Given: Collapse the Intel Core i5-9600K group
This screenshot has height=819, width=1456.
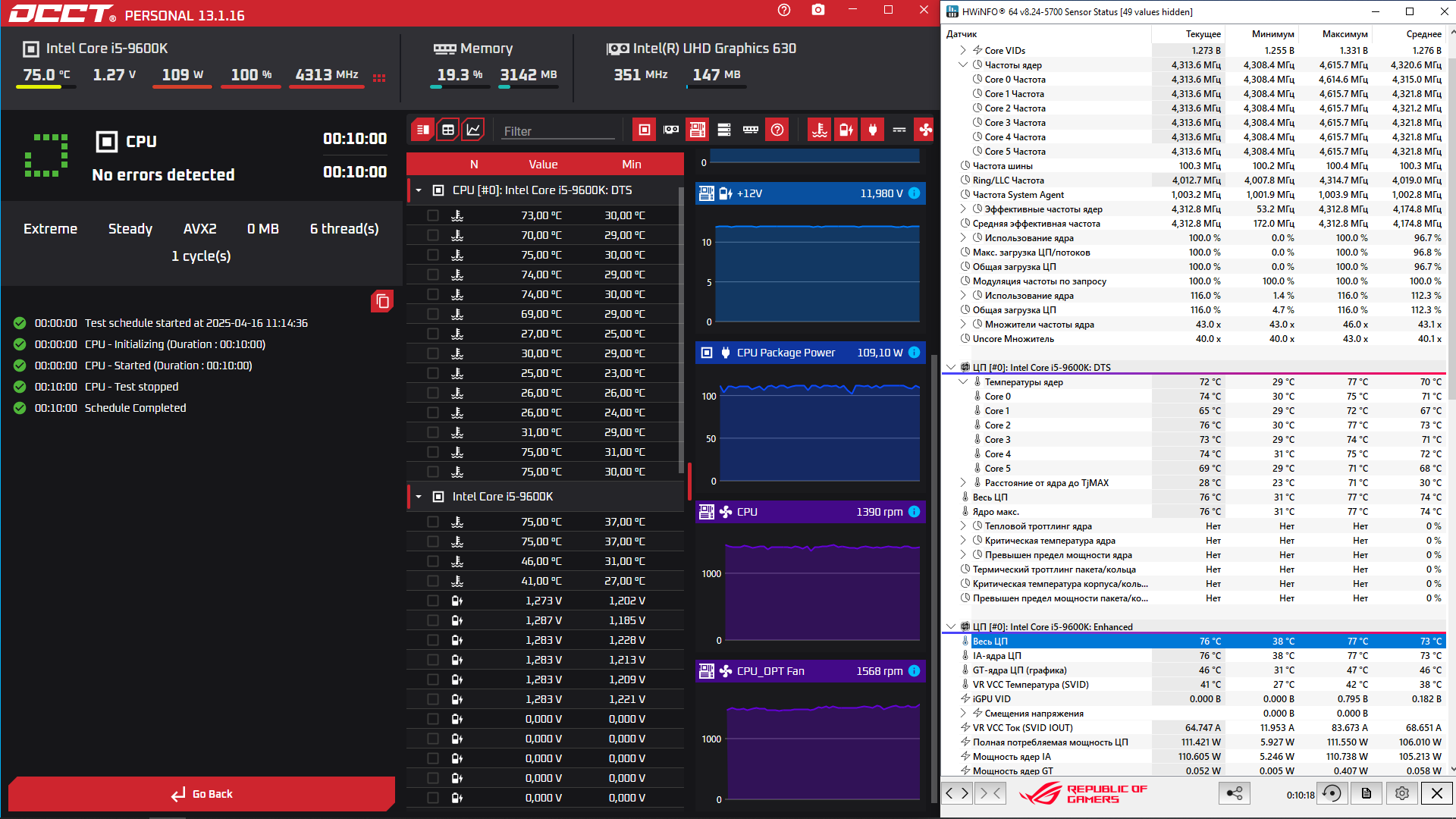Looking at the screenshot, I should pyautogui.click(x=419, y=497).
